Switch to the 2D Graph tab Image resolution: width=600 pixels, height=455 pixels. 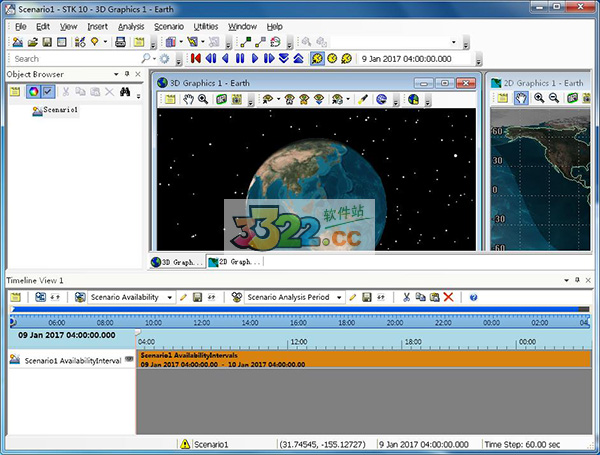pos(234,262)
